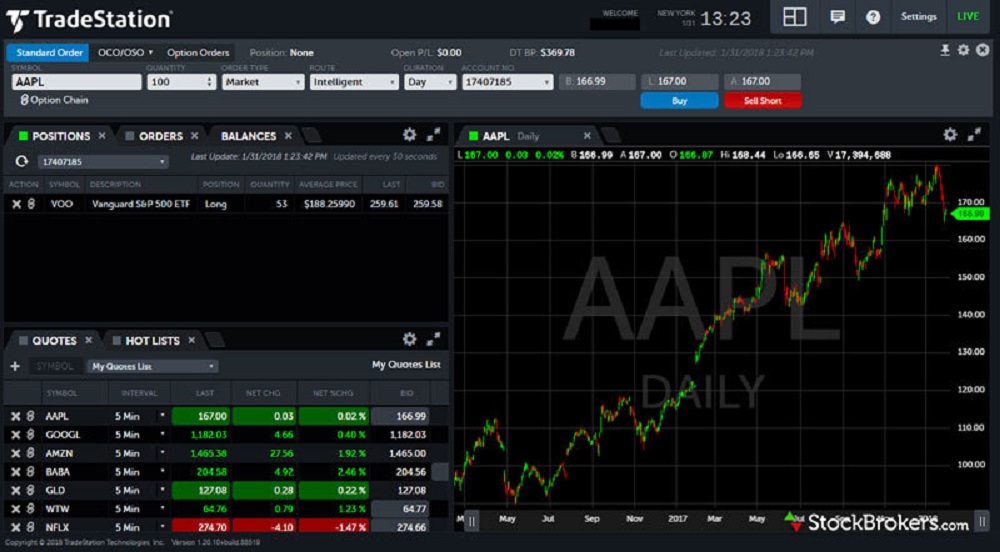Open Positions panel settings gear
1000x552 pixels.
coord(409,134)
